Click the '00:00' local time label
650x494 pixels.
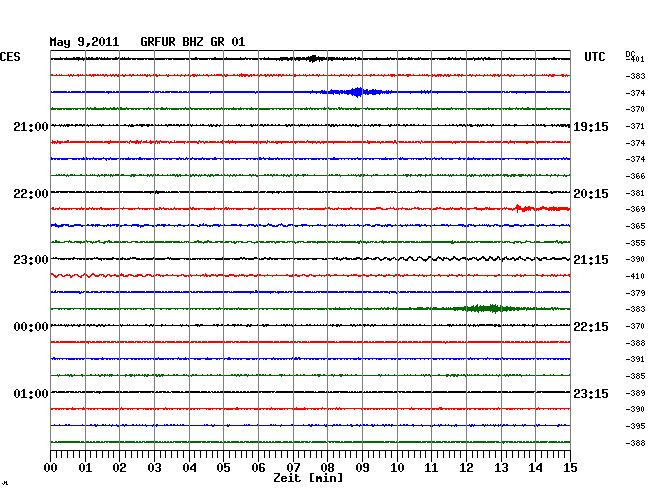point(31,327)
